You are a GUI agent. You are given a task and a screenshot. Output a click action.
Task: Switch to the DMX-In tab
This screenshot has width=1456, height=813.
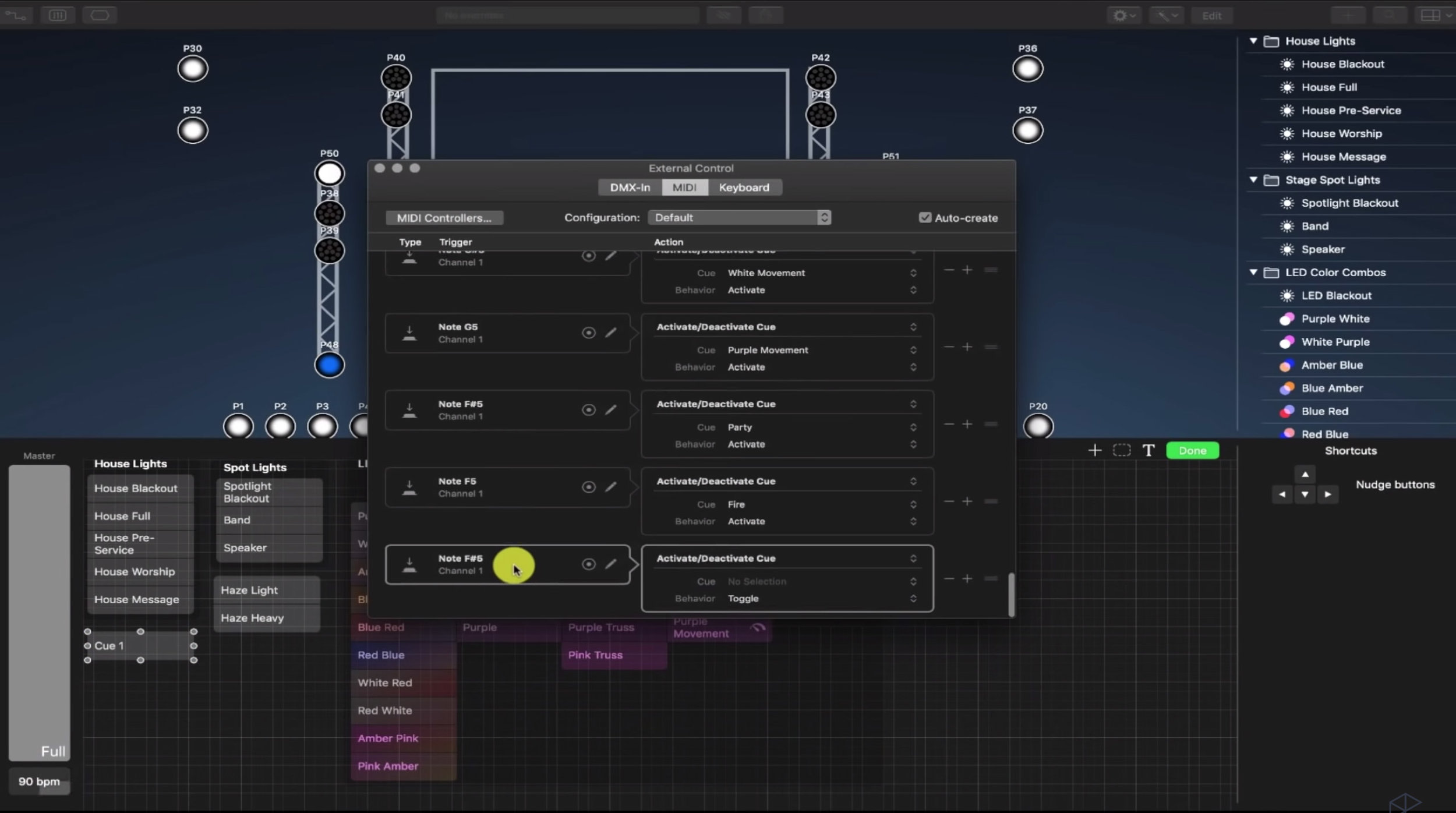629,187
